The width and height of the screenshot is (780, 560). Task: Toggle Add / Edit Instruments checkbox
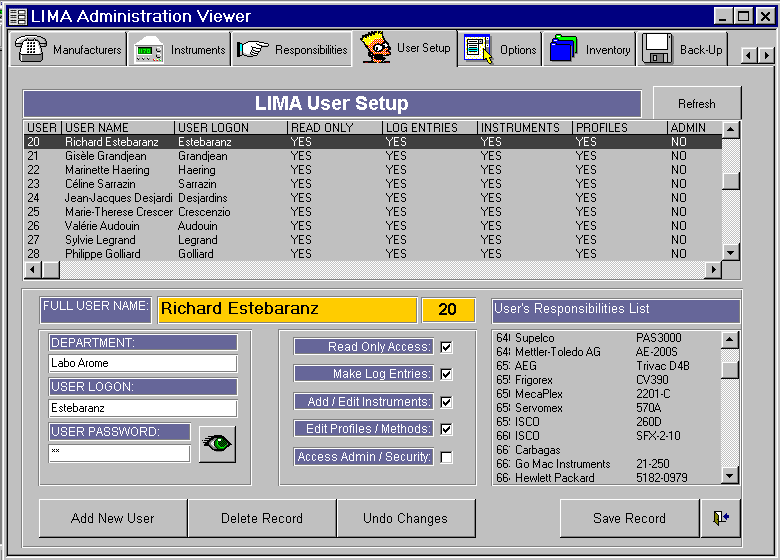pos(446,402)
